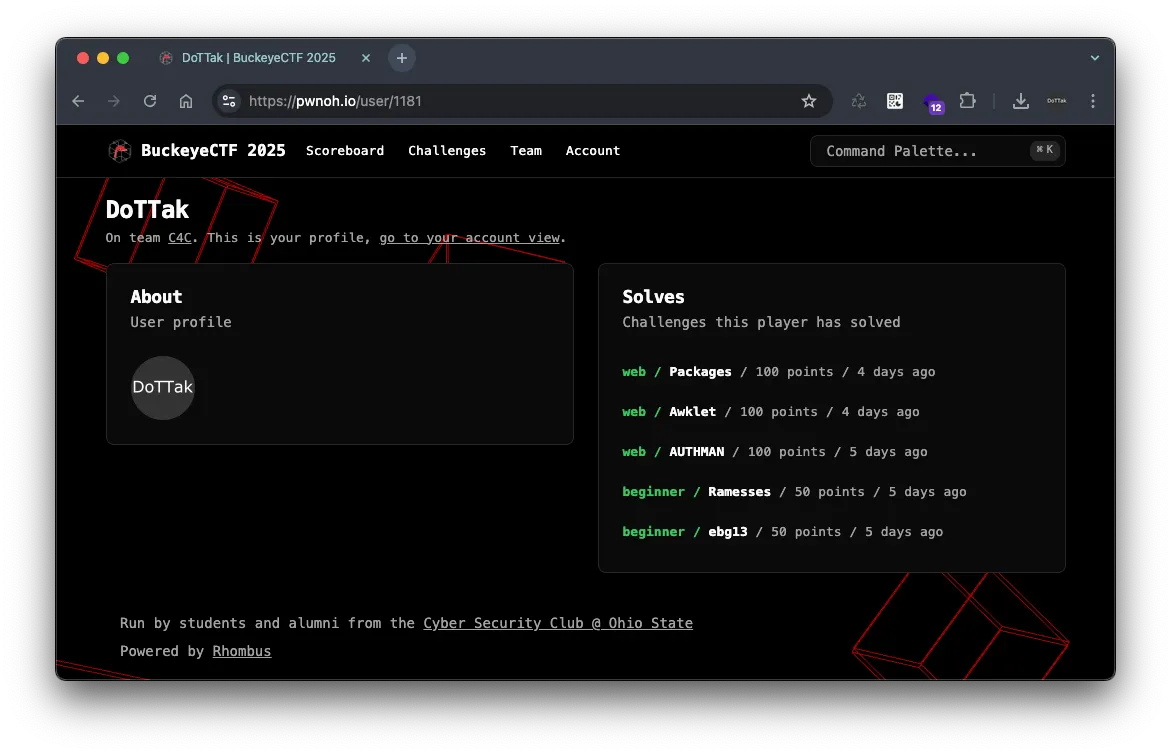This screenshot has height=754, width=1171.
Task: Click the BuckeyeCTF logo icon
Action: pyautogui.click(x=120, y=151)
